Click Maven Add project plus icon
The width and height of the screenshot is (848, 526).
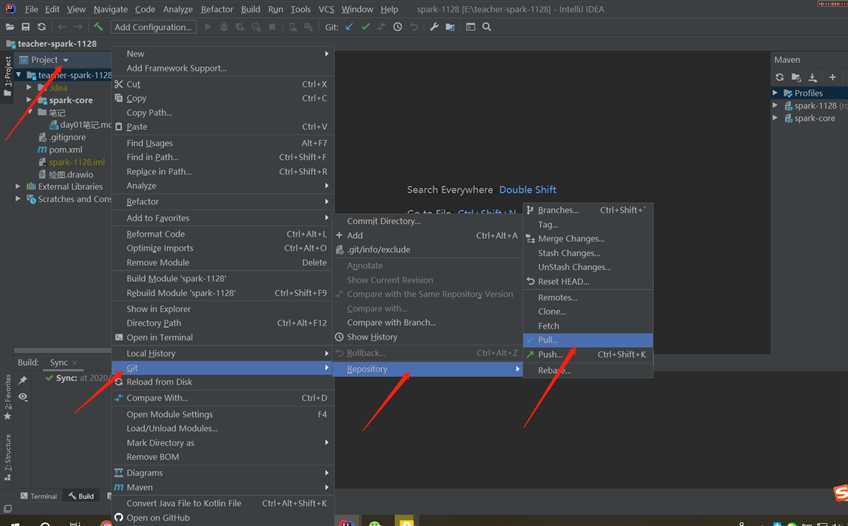pos(832,77)
